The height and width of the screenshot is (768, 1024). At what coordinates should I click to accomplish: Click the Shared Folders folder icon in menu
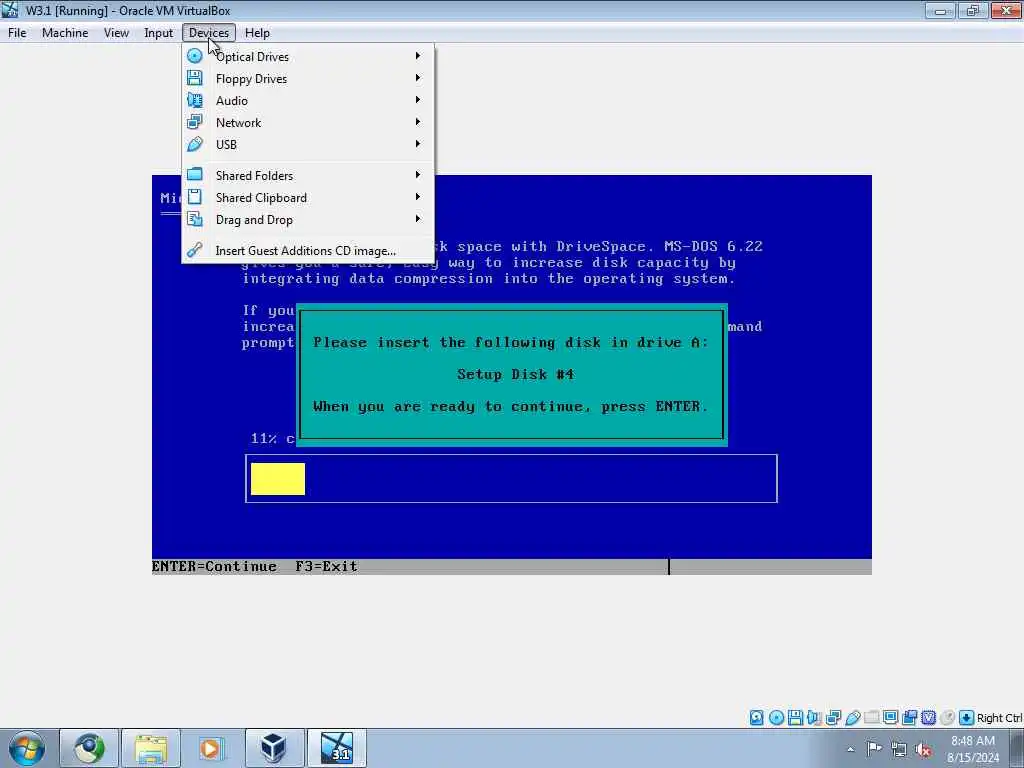(195, 174)
